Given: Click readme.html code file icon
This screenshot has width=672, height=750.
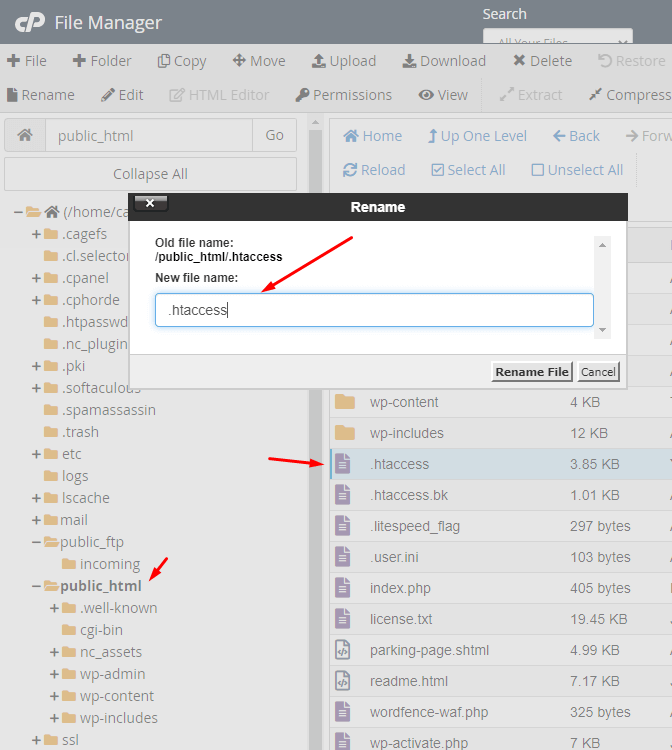Looking at the screenshot, I should coord(342,681).
